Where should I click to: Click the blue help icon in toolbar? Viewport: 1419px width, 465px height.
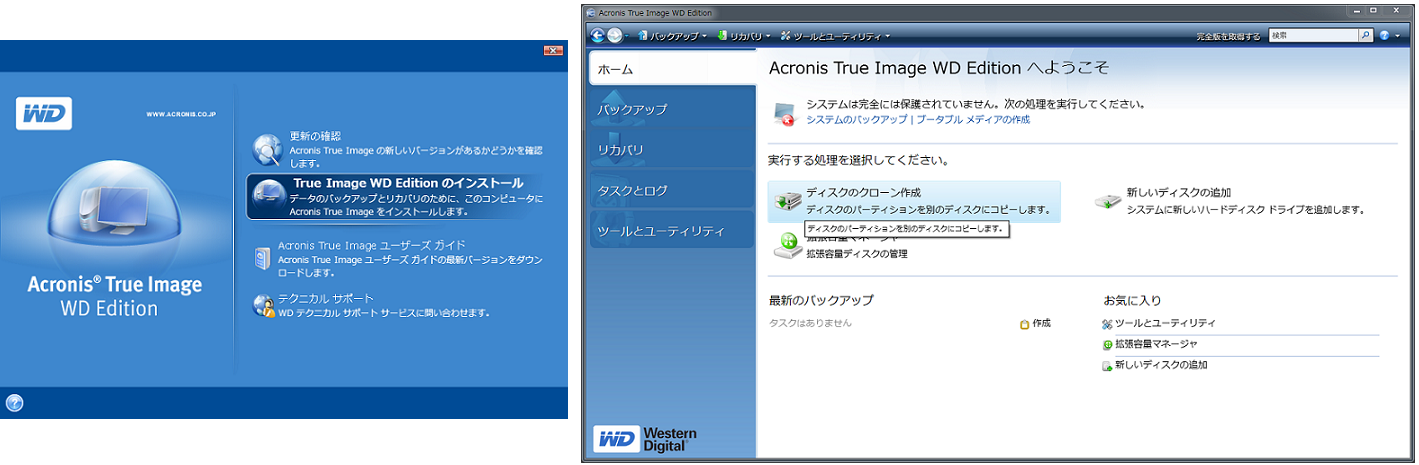point(1385,35)
